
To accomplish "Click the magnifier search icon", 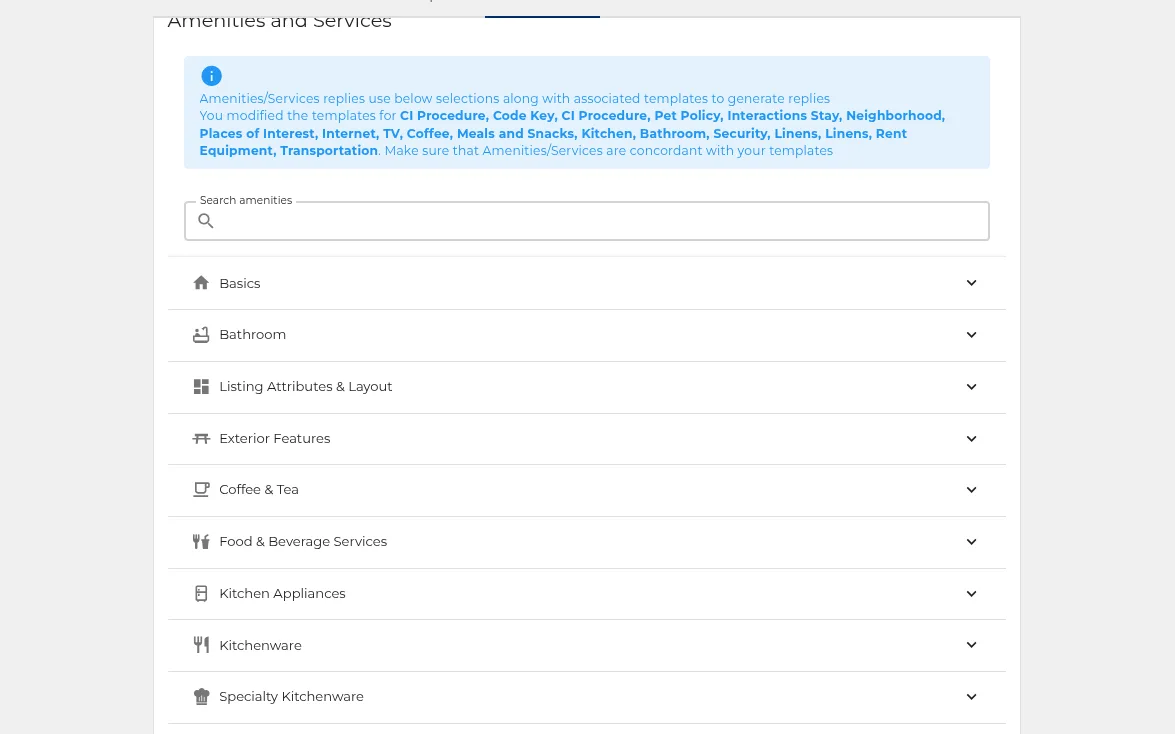I will (x=205, y=220).
